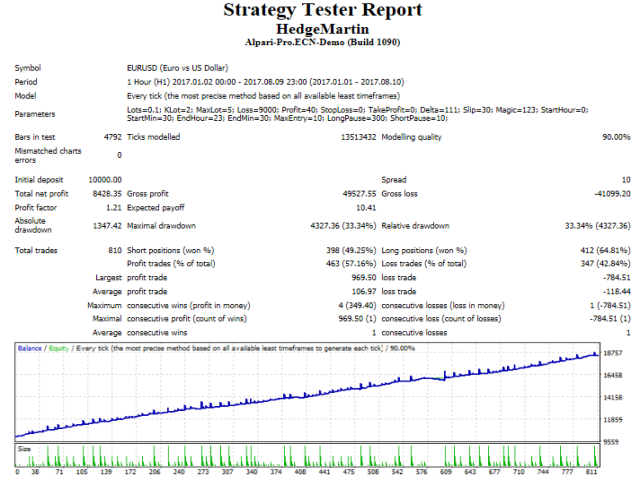The image size is (640, 480).
Task: Click the '18757' chart axis value
Action: pyautogui.click(x=613, y=353)
